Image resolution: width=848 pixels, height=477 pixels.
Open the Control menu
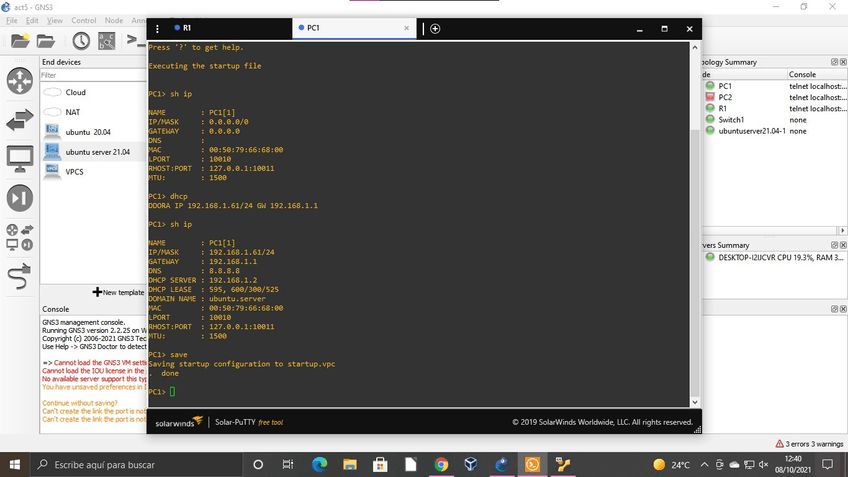pyautogui.click(x=84, y=20)
